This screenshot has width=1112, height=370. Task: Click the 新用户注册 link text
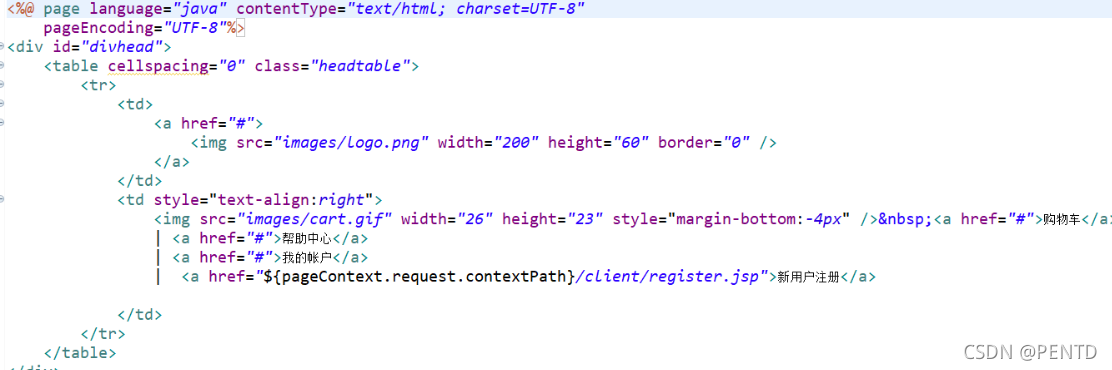pyautogui.click(x=808, y=277)
